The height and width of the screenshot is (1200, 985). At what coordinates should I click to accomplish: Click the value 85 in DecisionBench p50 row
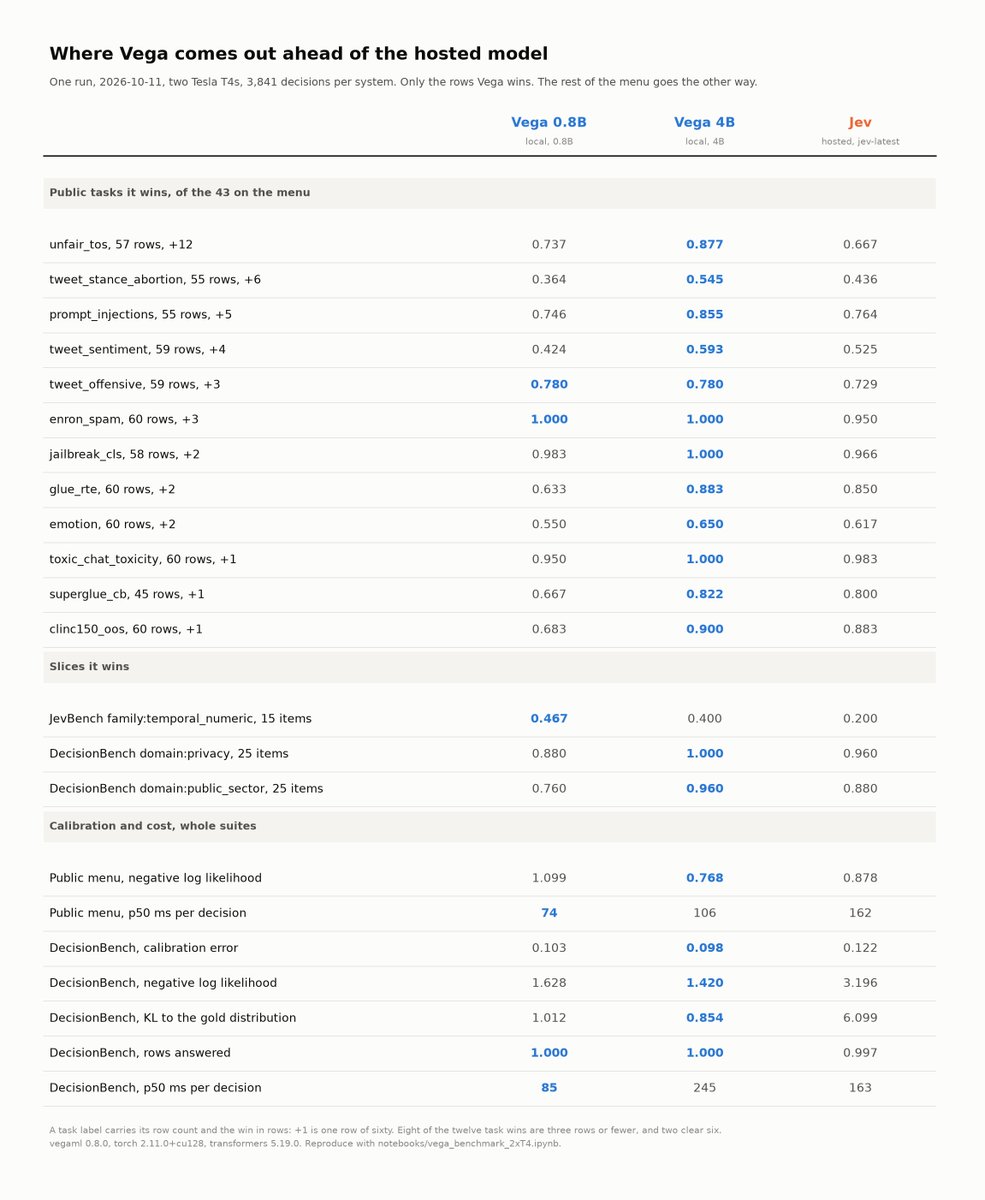click(549, 1089)
